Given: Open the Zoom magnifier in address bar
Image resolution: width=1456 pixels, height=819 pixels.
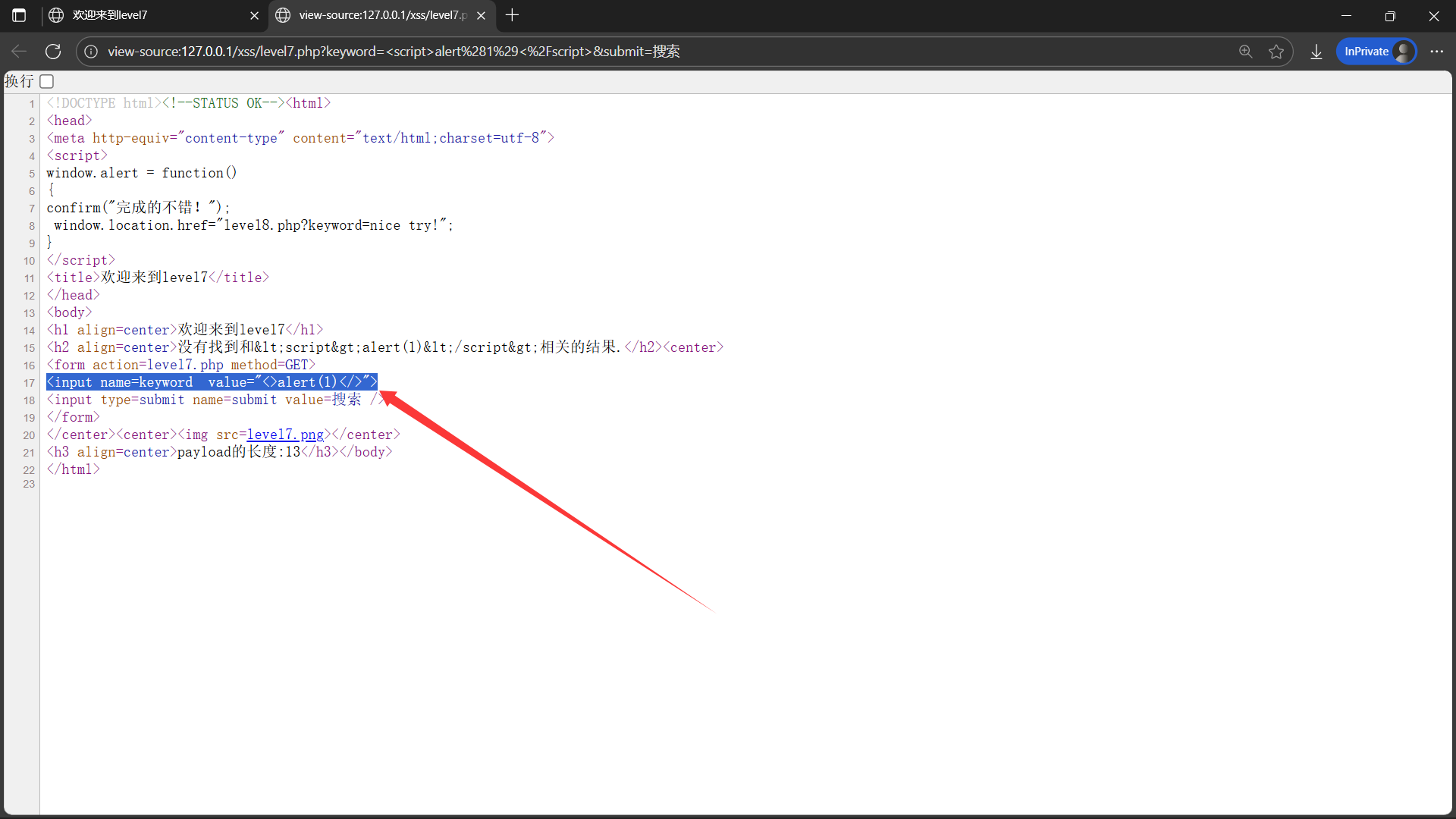Looking at the screenshot, I should [1245, 52].
